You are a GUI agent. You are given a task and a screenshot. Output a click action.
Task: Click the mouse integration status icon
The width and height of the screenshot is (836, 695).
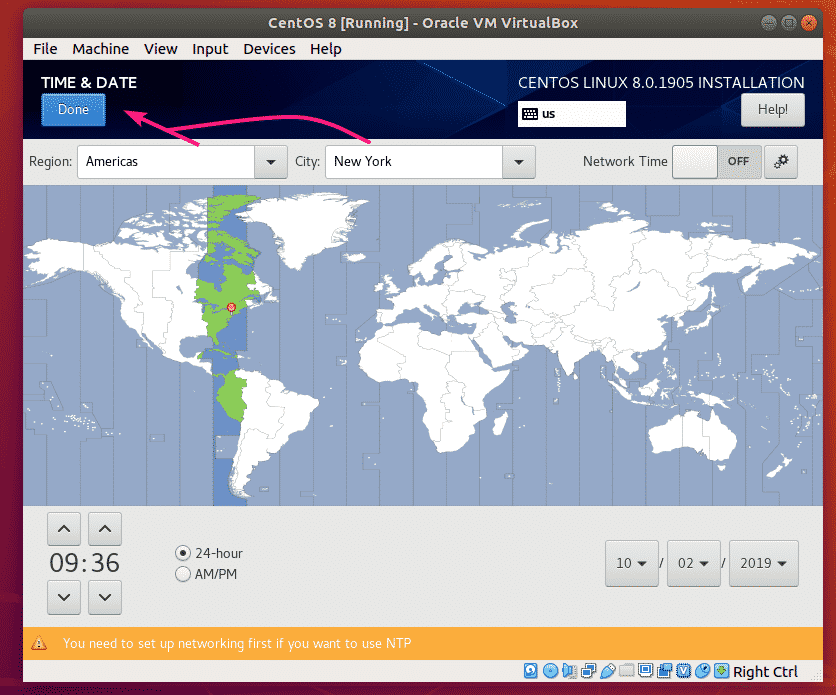(703, 670)
